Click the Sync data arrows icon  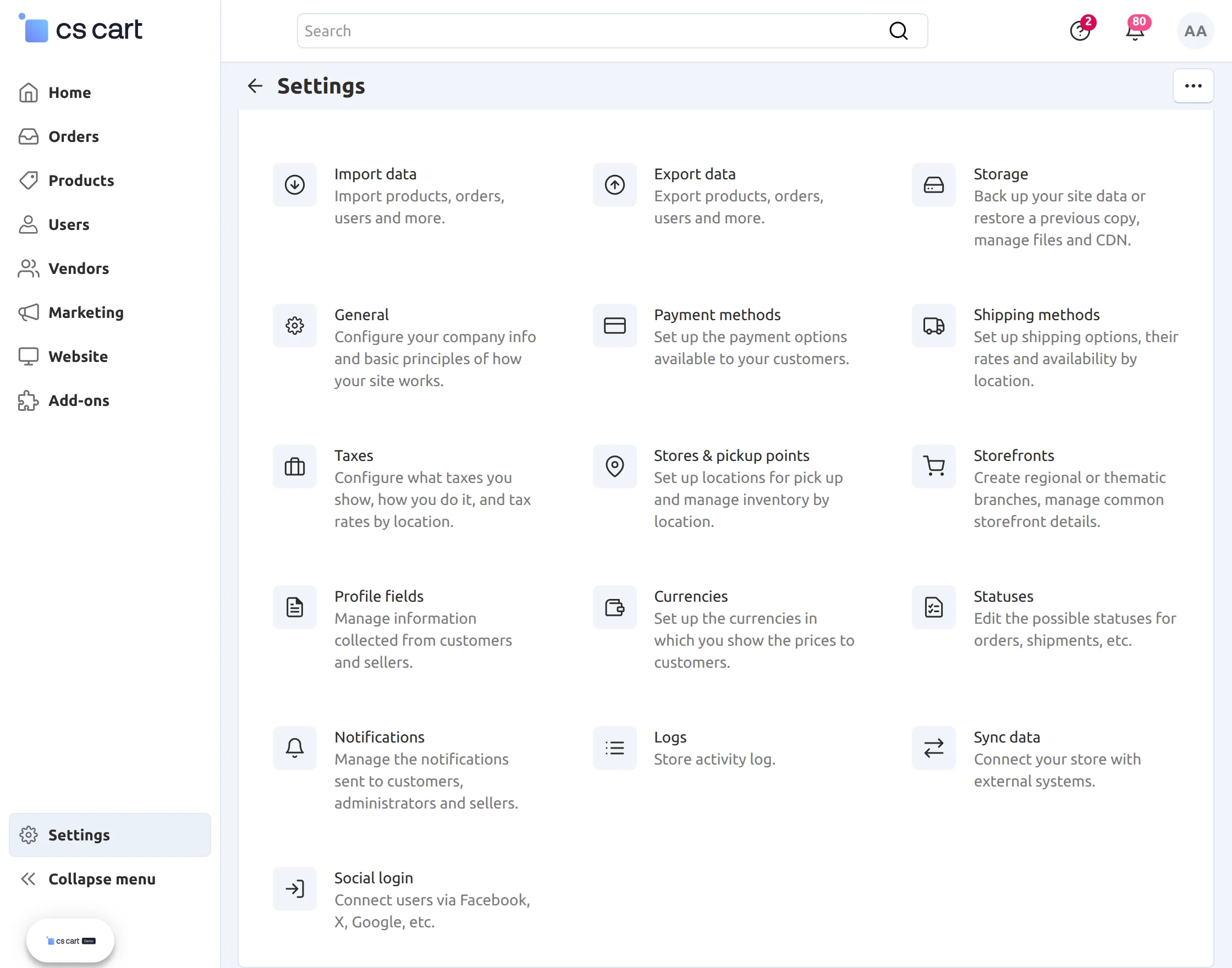pyautogui.click(x=933, y=748)
